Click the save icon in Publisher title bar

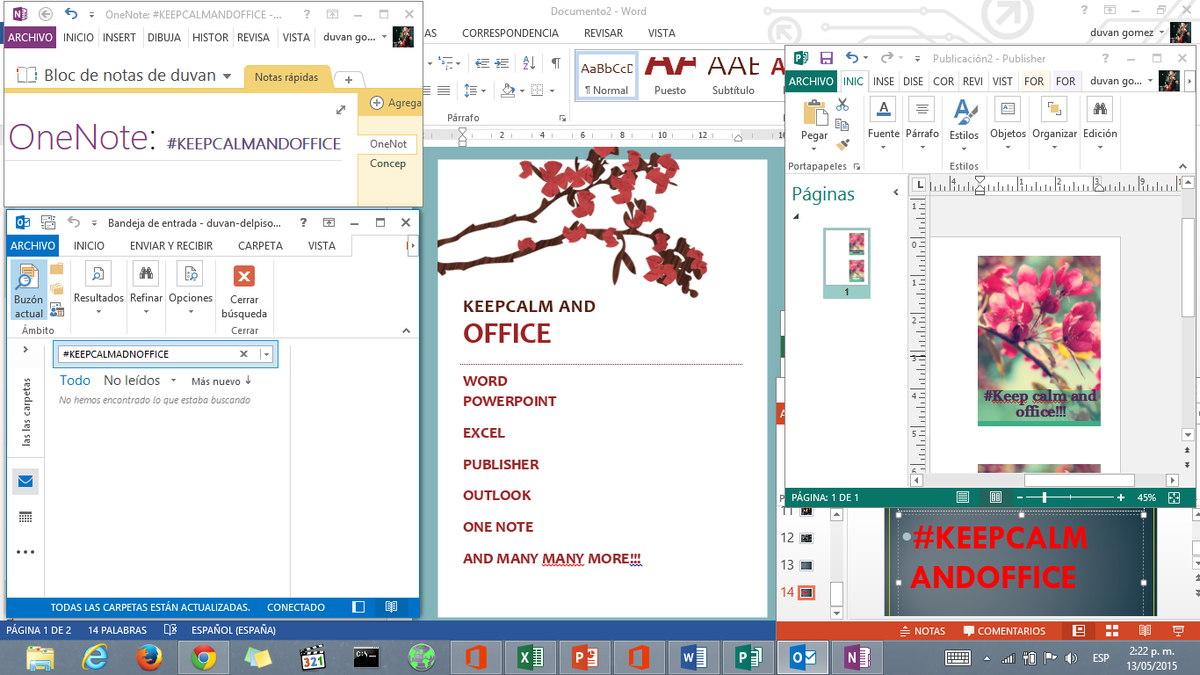tap(826, 59)
